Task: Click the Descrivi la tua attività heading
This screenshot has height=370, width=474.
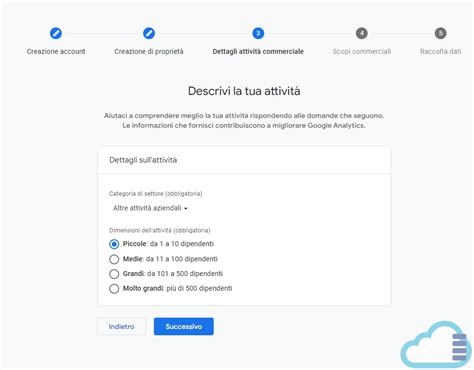Action: click(244, 91)
